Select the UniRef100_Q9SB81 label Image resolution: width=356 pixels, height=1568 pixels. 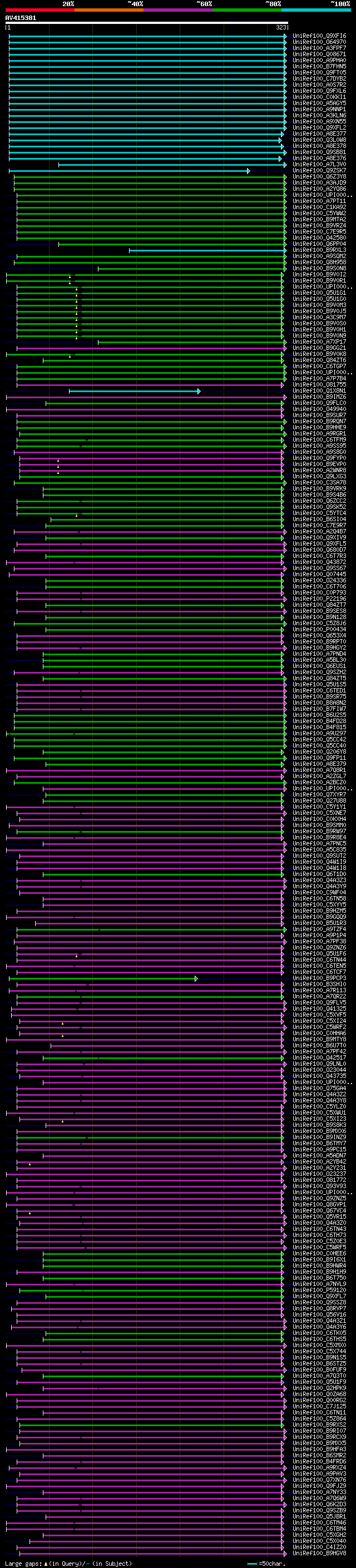[319, 152]
